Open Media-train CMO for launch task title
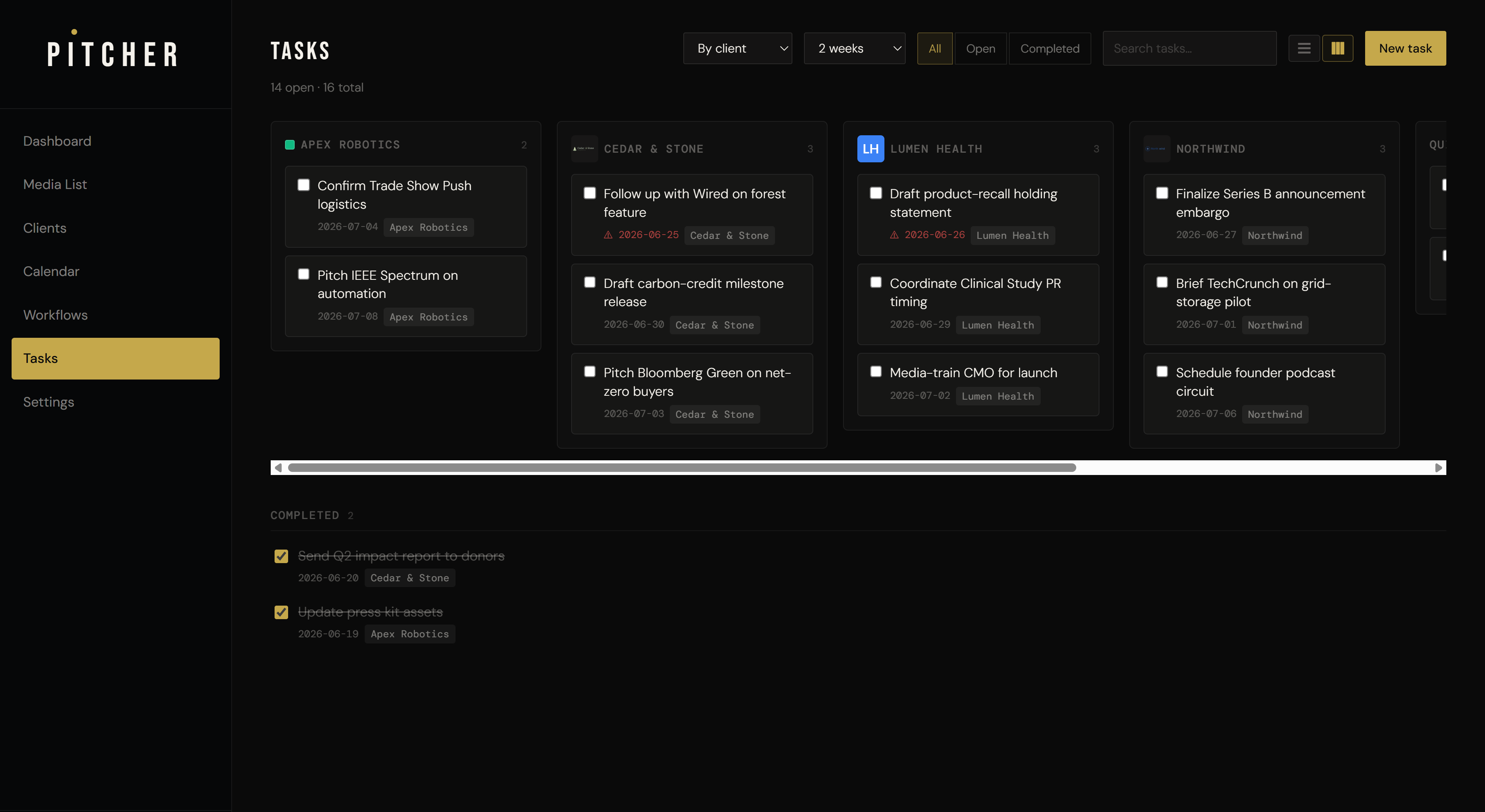Screen dimensions: 1485x812 973,373
